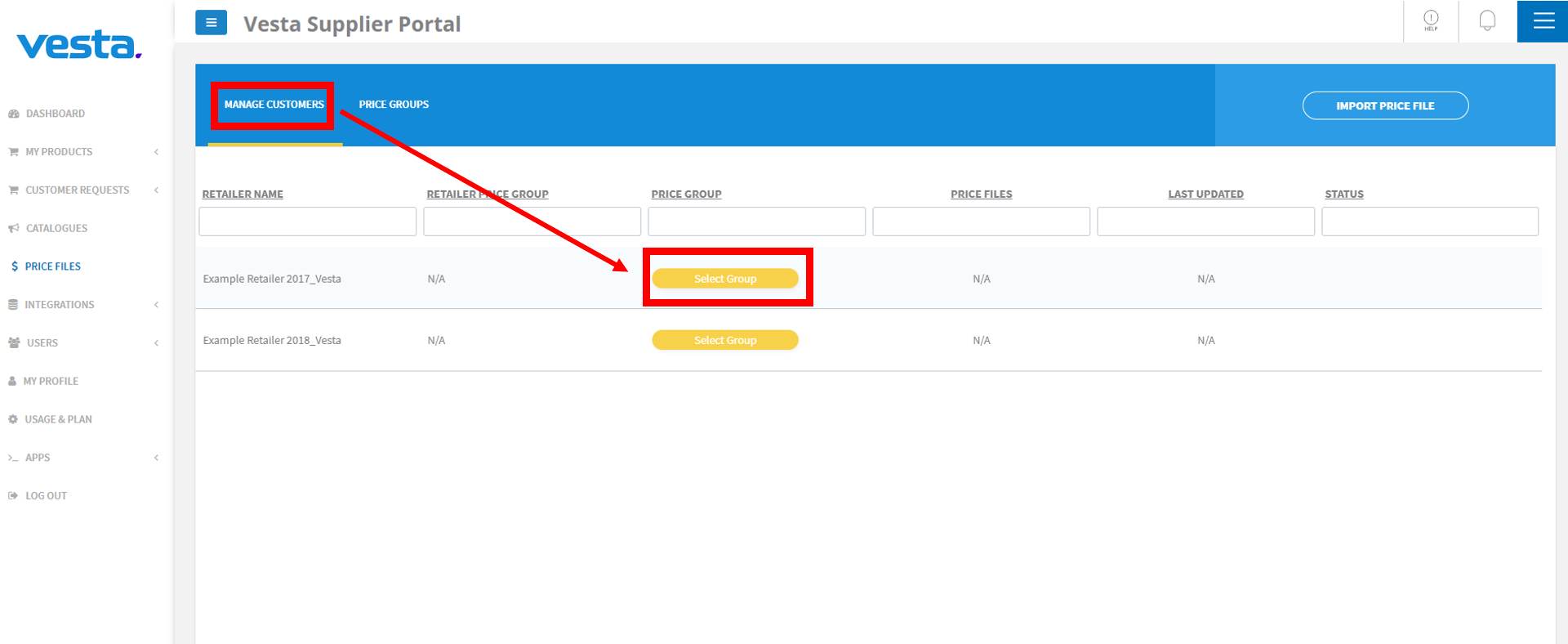Expand the Users submenu chevron
1568x644 pixels.
click(x=156, y=343)
